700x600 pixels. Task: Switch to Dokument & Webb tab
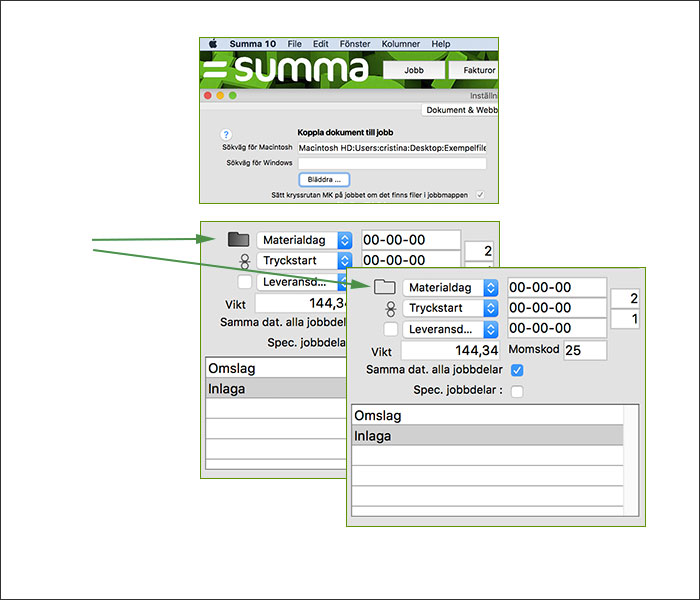point(460,110)
